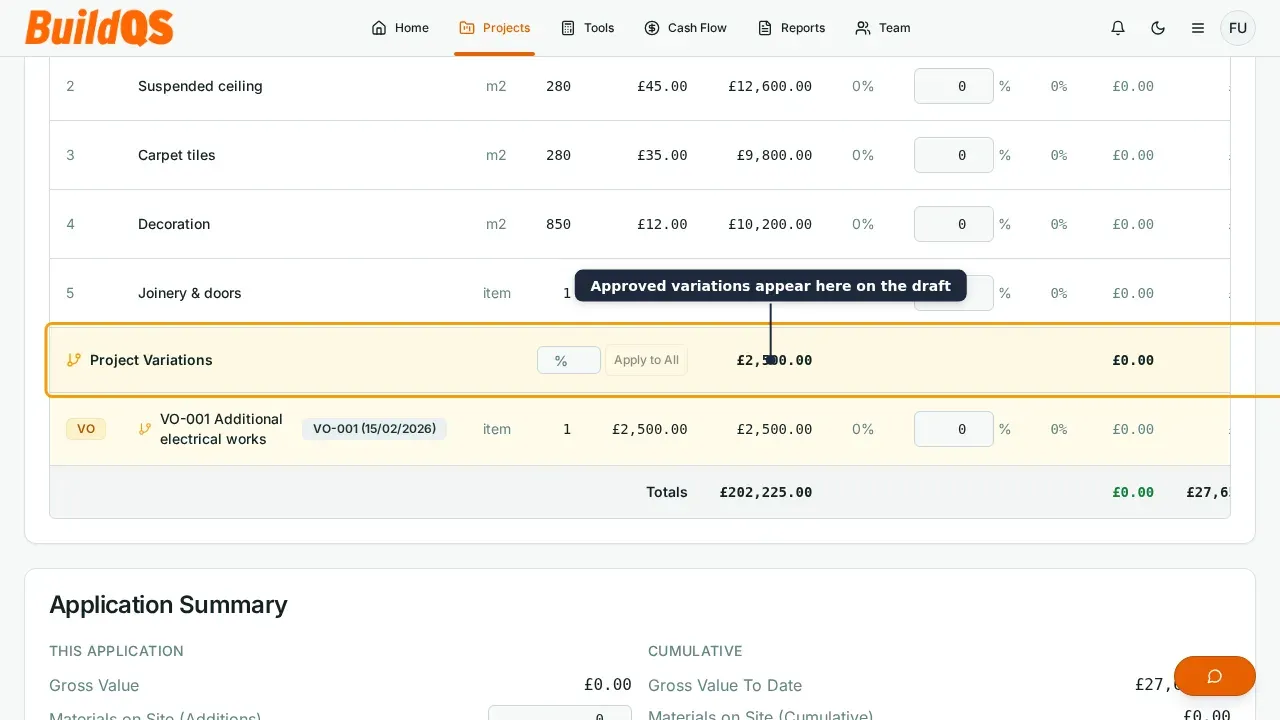The image size is (1280, 720).
Task: Open the Team tab
Action: (883, 28)
